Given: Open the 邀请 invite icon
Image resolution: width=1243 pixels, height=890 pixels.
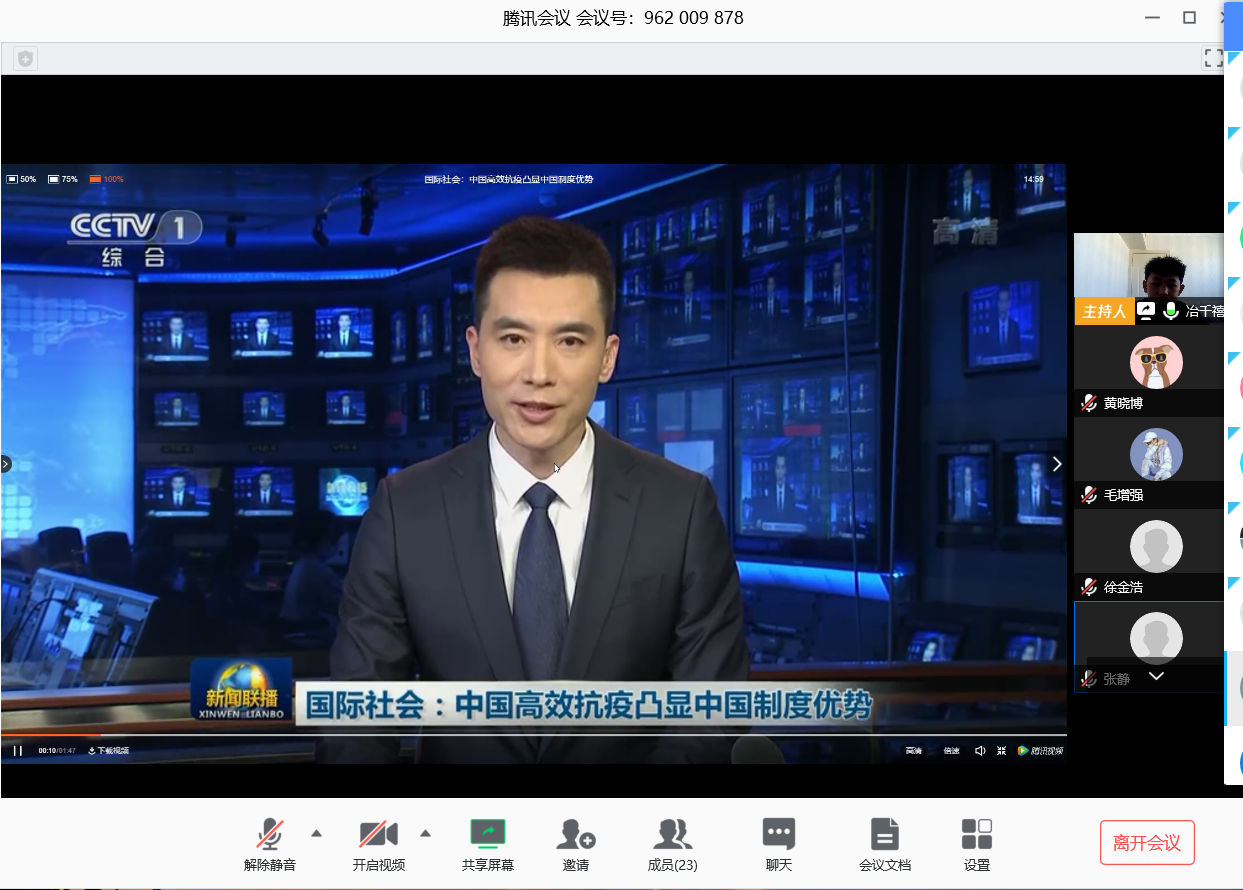Looking at the screenshot, I should pos(576,834).
